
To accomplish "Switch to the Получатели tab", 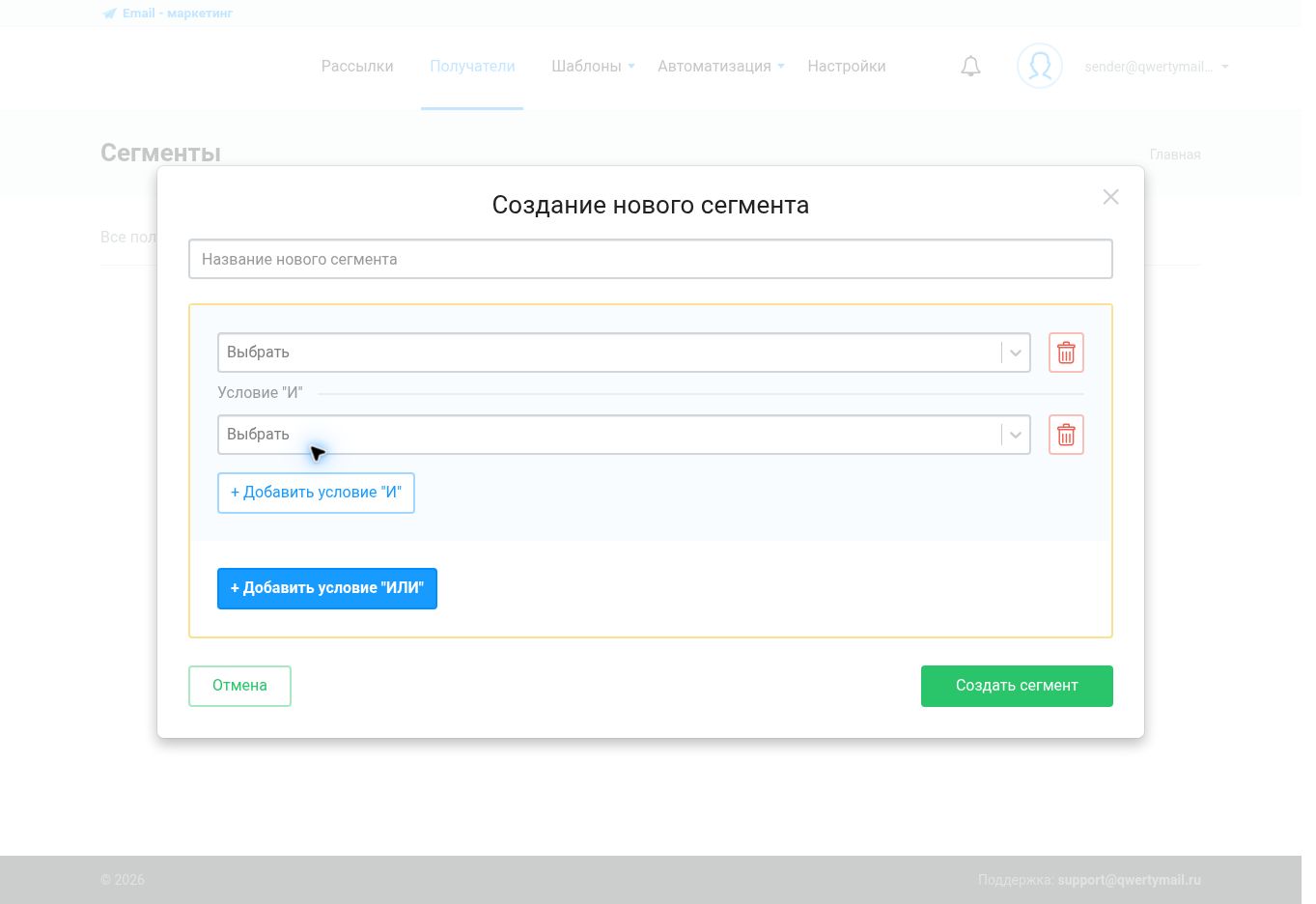I will (x=472, y=67).
